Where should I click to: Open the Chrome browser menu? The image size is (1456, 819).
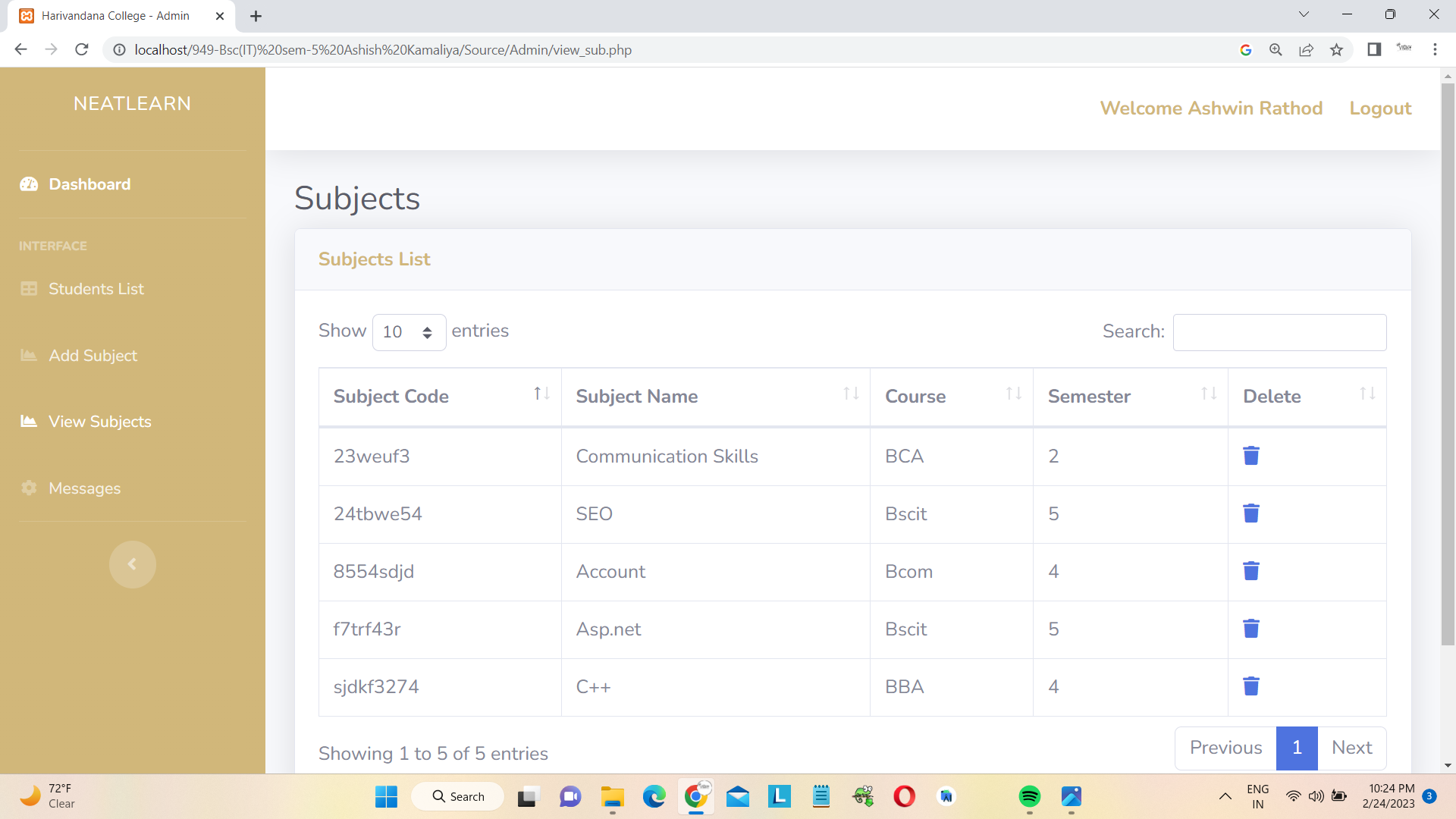(x=1436, y=49)
